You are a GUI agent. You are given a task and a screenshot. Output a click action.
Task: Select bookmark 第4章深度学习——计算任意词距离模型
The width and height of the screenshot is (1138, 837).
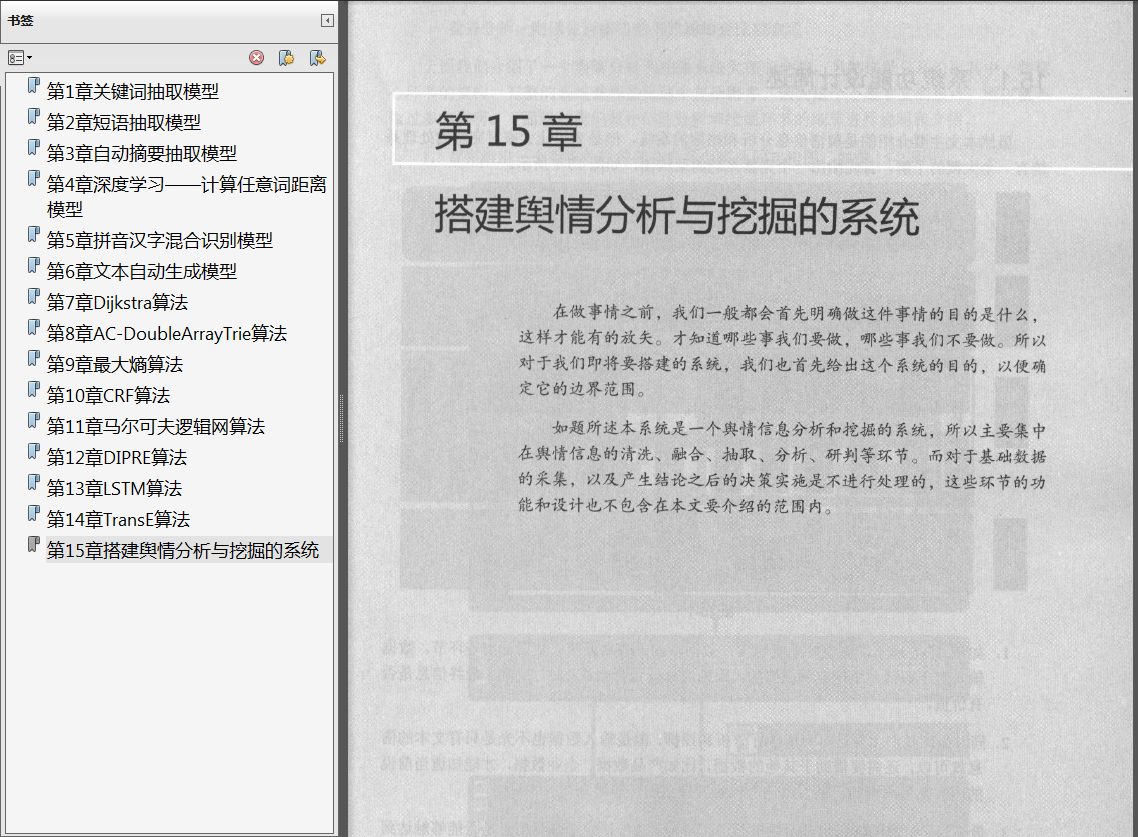point(187,197)
